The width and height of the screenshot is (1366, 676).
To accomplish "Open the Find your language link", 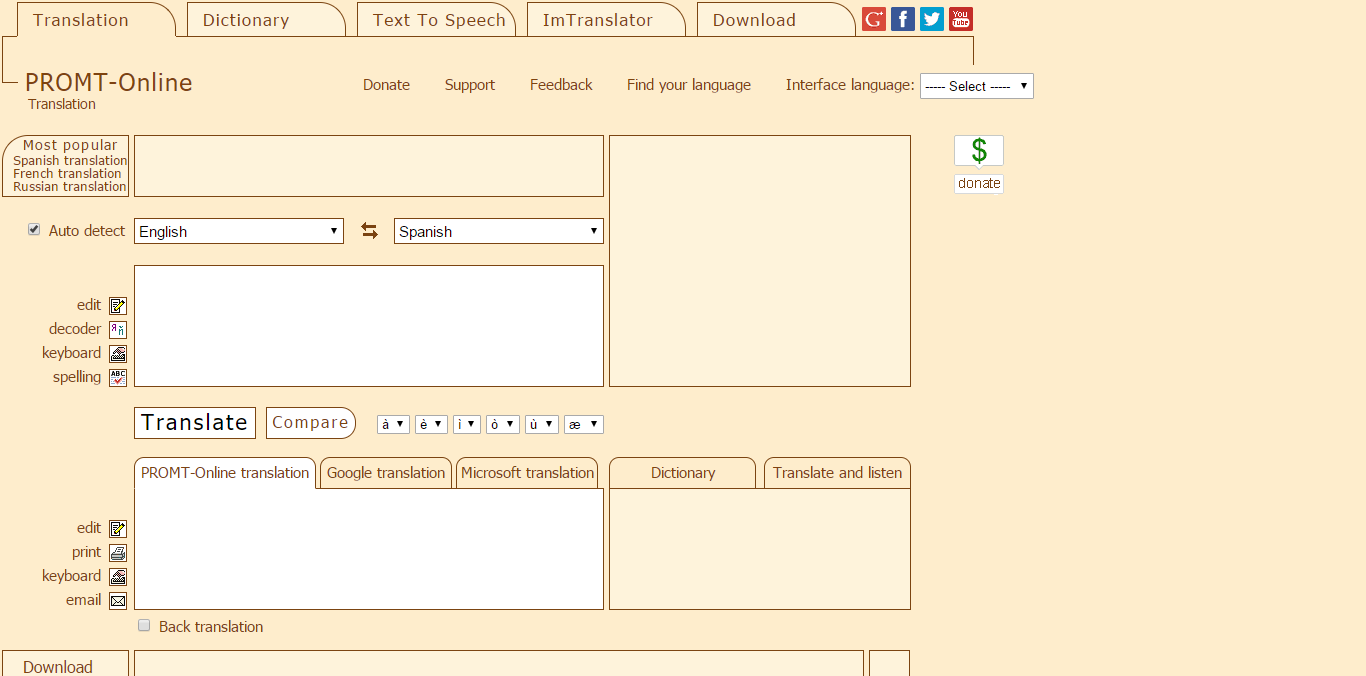I will (x=689, y=85).
